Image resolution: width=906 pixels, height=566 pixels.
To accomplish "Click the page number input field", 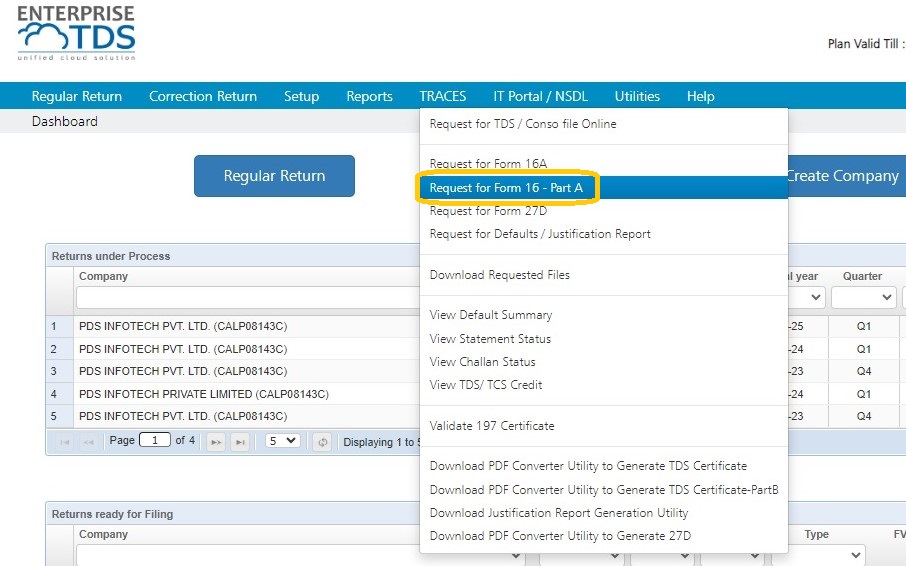I will tap(154, 440).
